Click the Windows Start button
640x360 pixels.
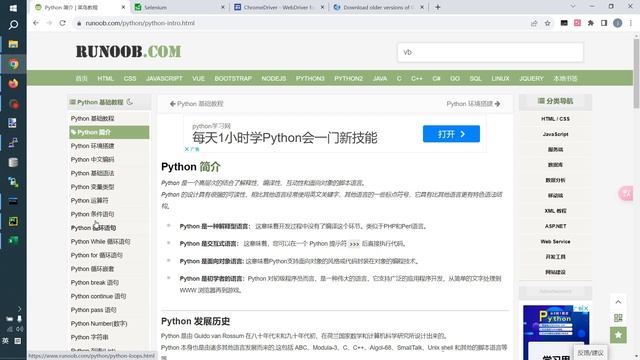[13, 7]
